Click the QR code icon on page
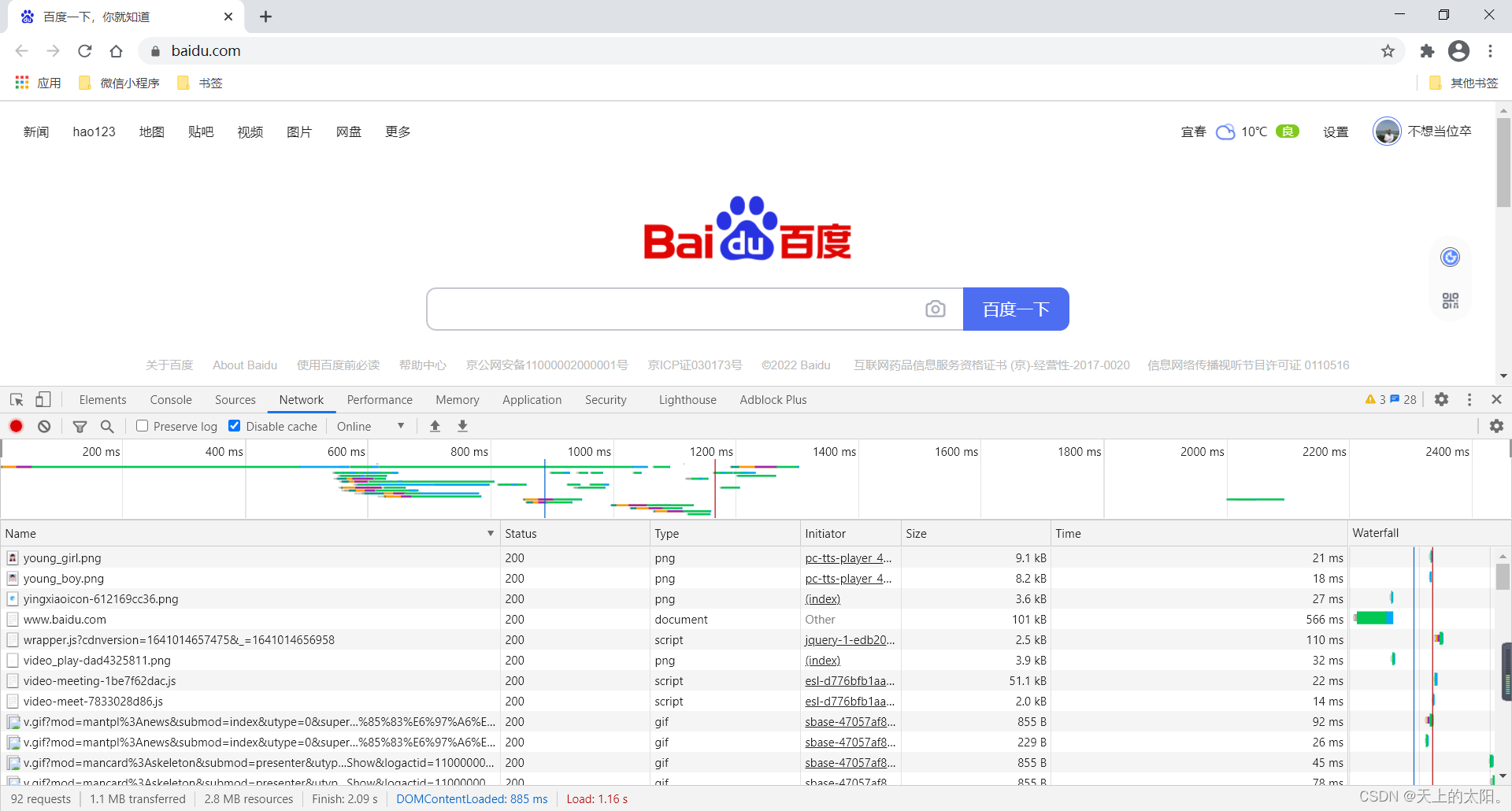1512x811 pixels. pos(1451,301)
